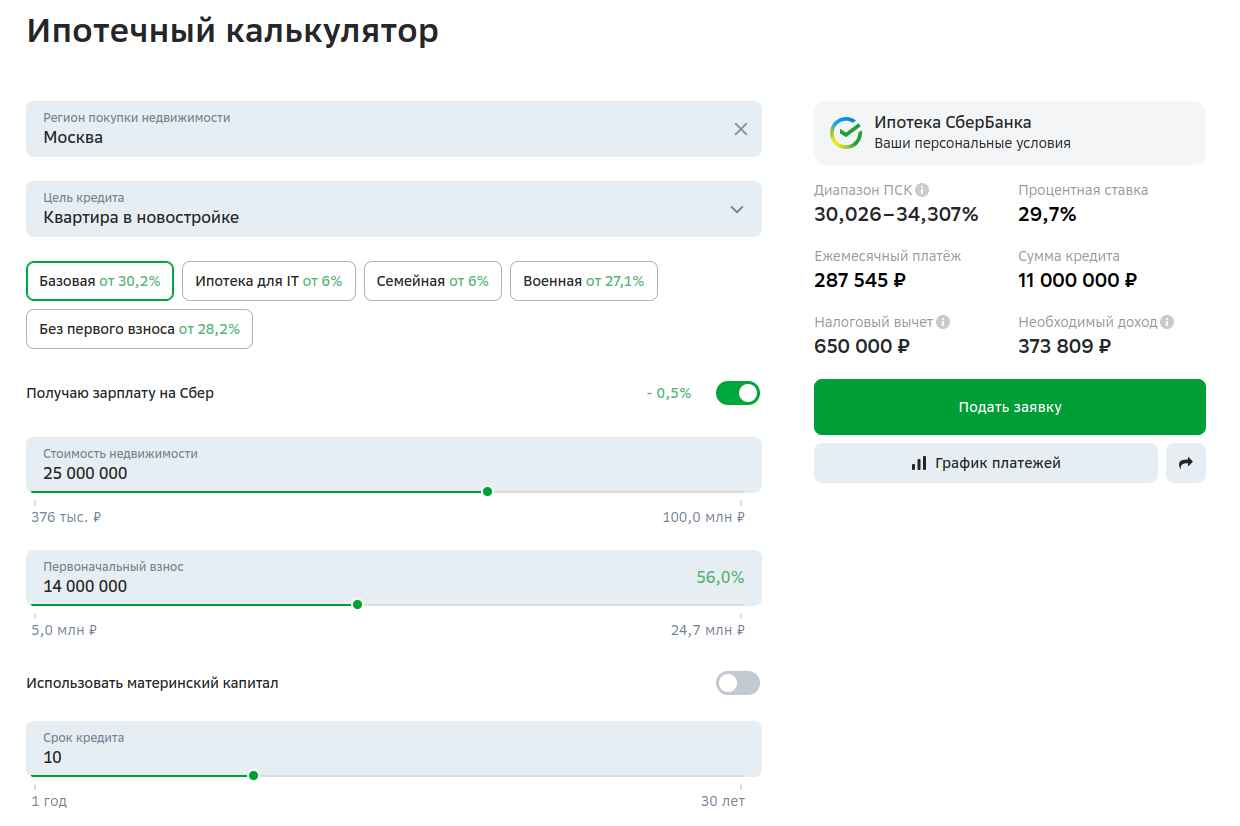
Task: Clear the region field with the X icon
Action: click(741, 129)
